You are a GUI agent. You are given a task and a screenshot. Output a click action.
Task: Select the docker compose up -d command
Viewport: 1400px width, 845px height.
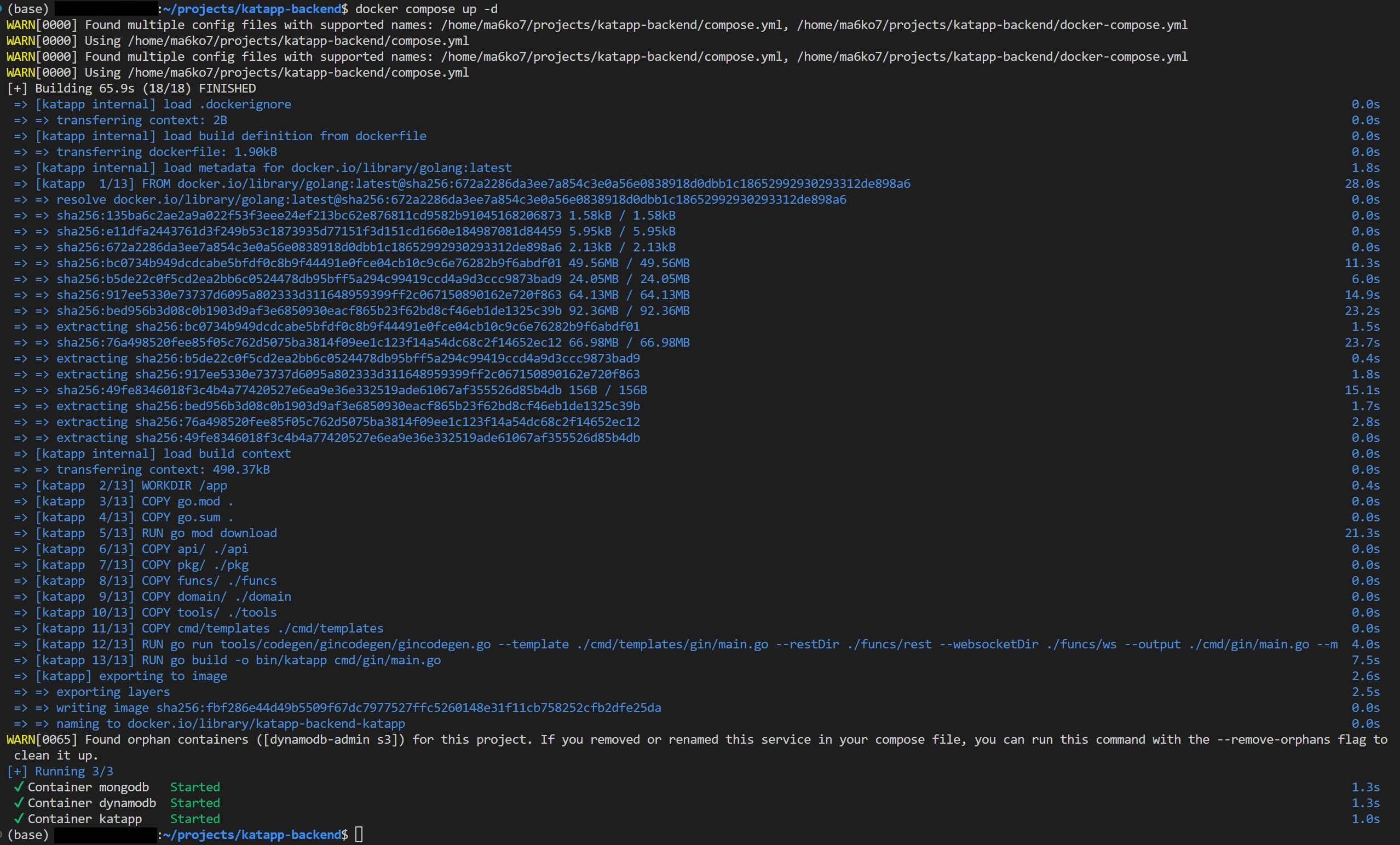click(x=425, y=9)
